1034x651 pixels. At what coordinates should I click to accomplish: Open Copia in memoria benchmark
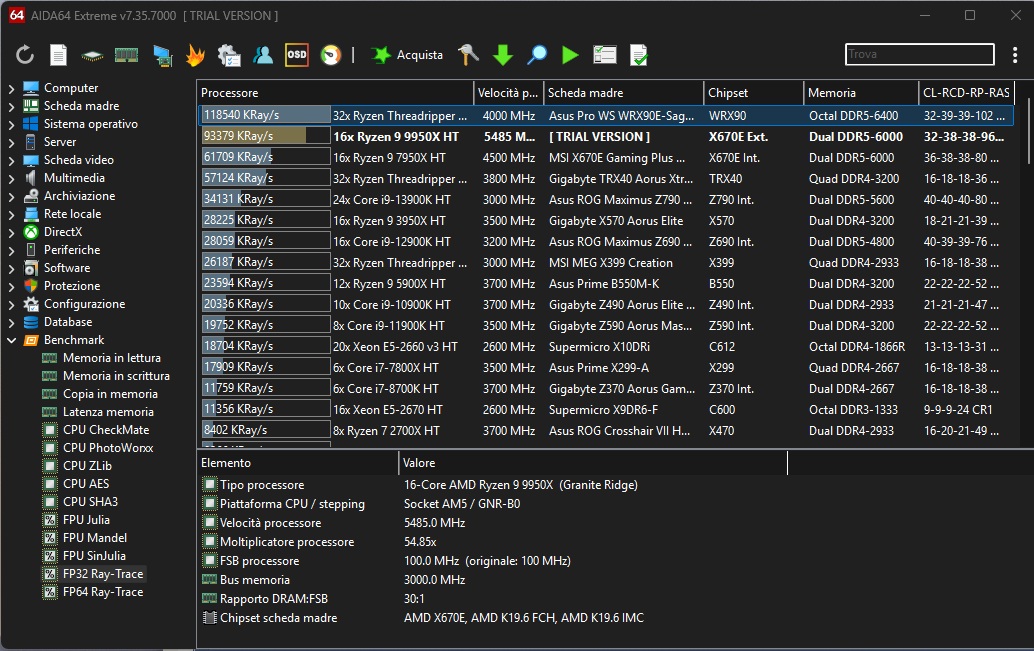click(x=110, y=394)
